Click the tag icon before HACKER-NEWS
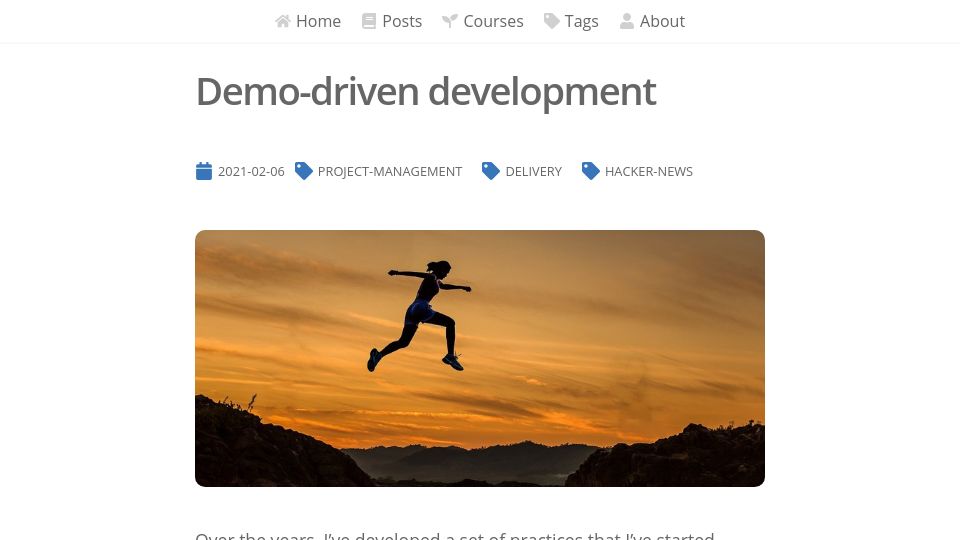The width and height of the screenshot is (960, 540). point(591,171)
